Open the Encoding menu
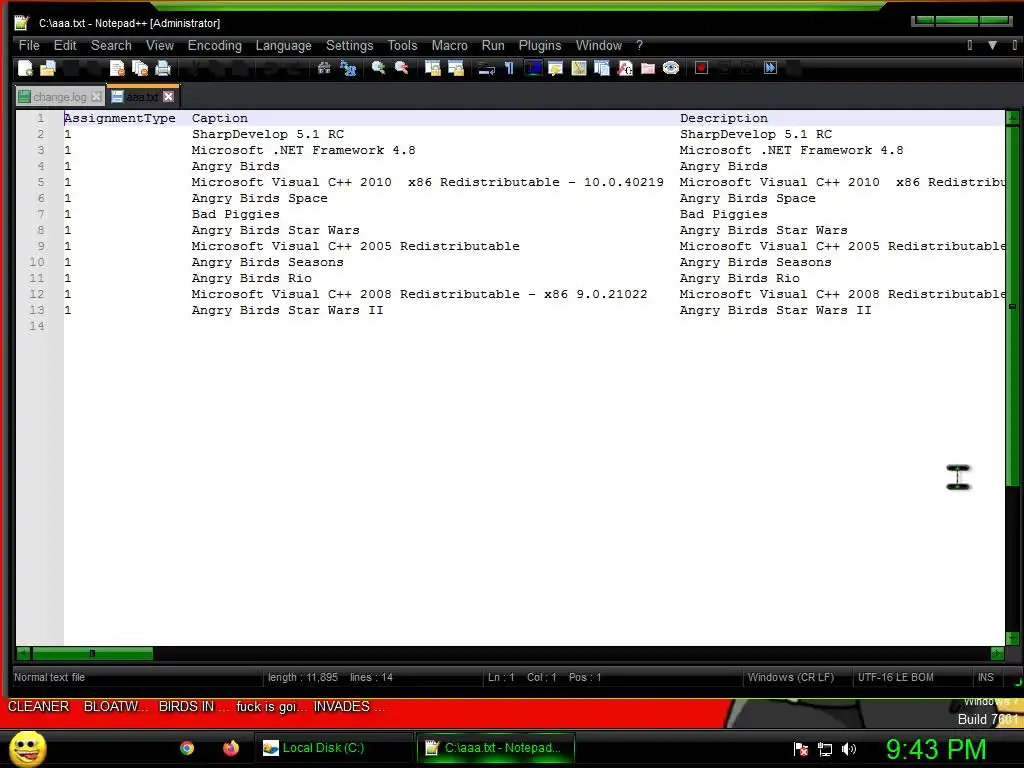 (x=215, y=45)
